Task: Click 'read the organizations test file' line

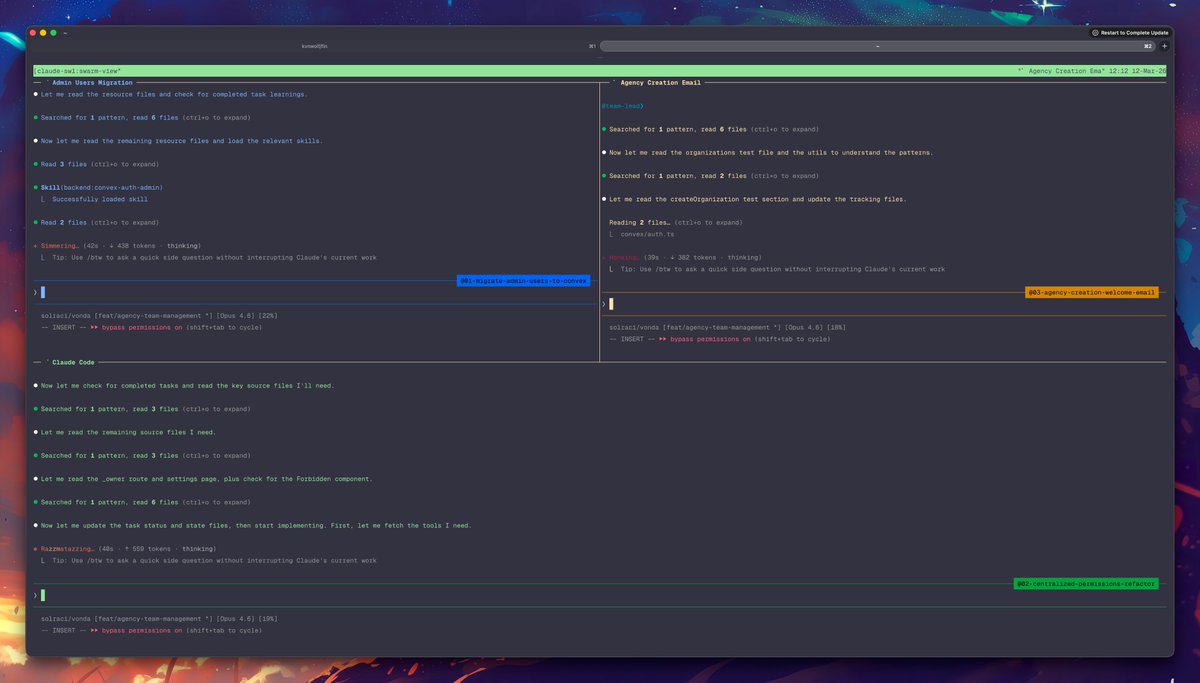Action: [x=771, y=153]
